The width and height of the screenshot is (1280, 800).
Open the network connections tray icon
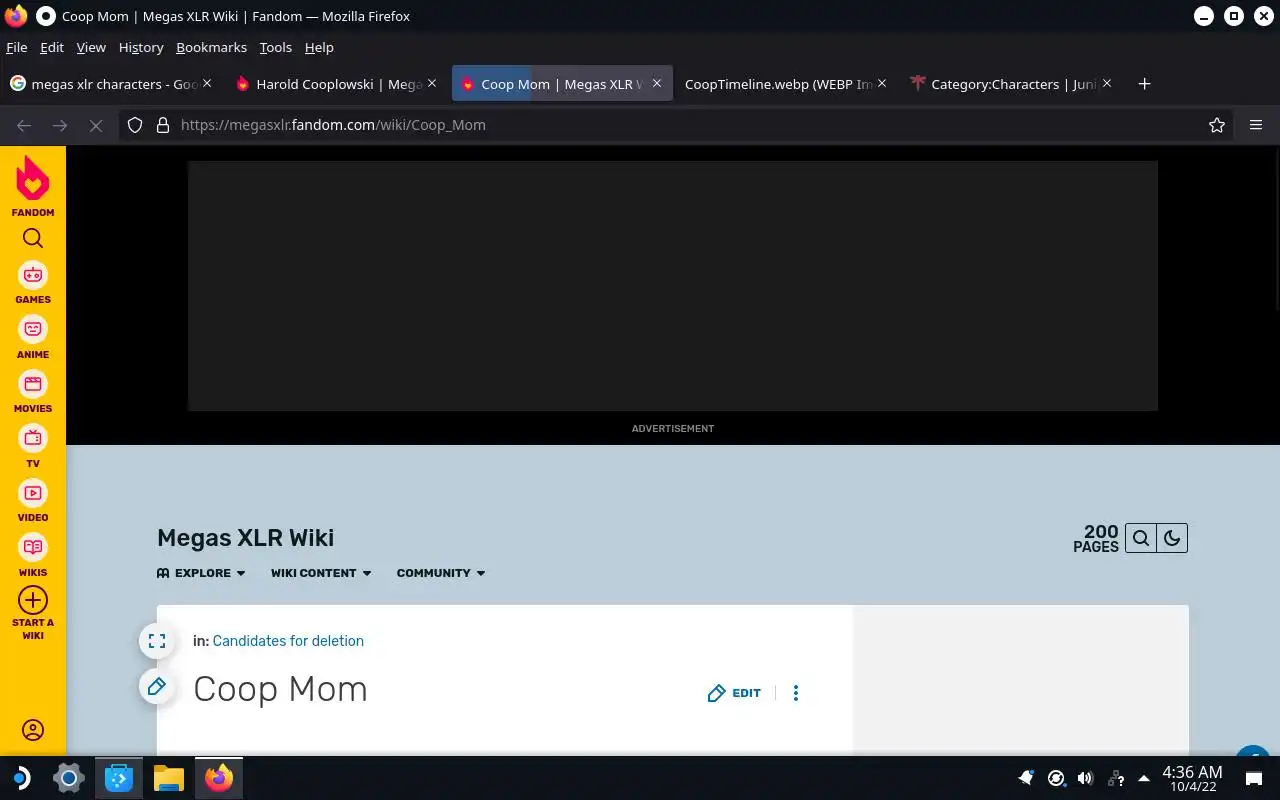coord(1116,778)
